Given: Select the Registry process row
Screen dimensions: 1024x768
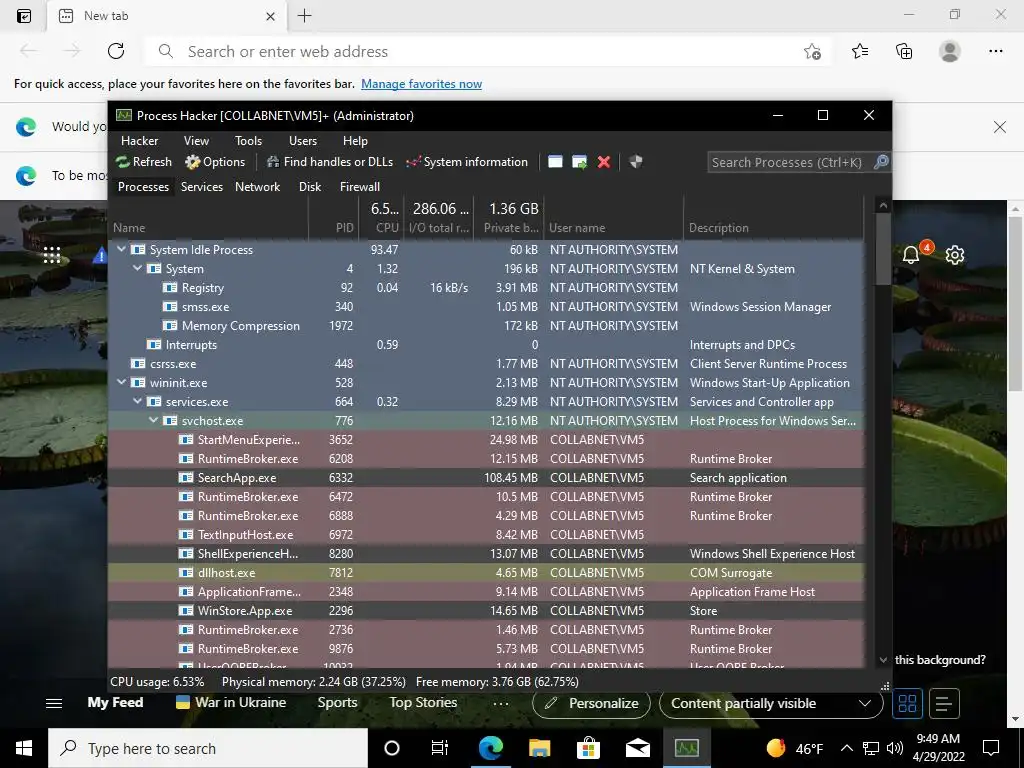Looking at the screenshot, I should pyautogui.click(x=487, y=287).
